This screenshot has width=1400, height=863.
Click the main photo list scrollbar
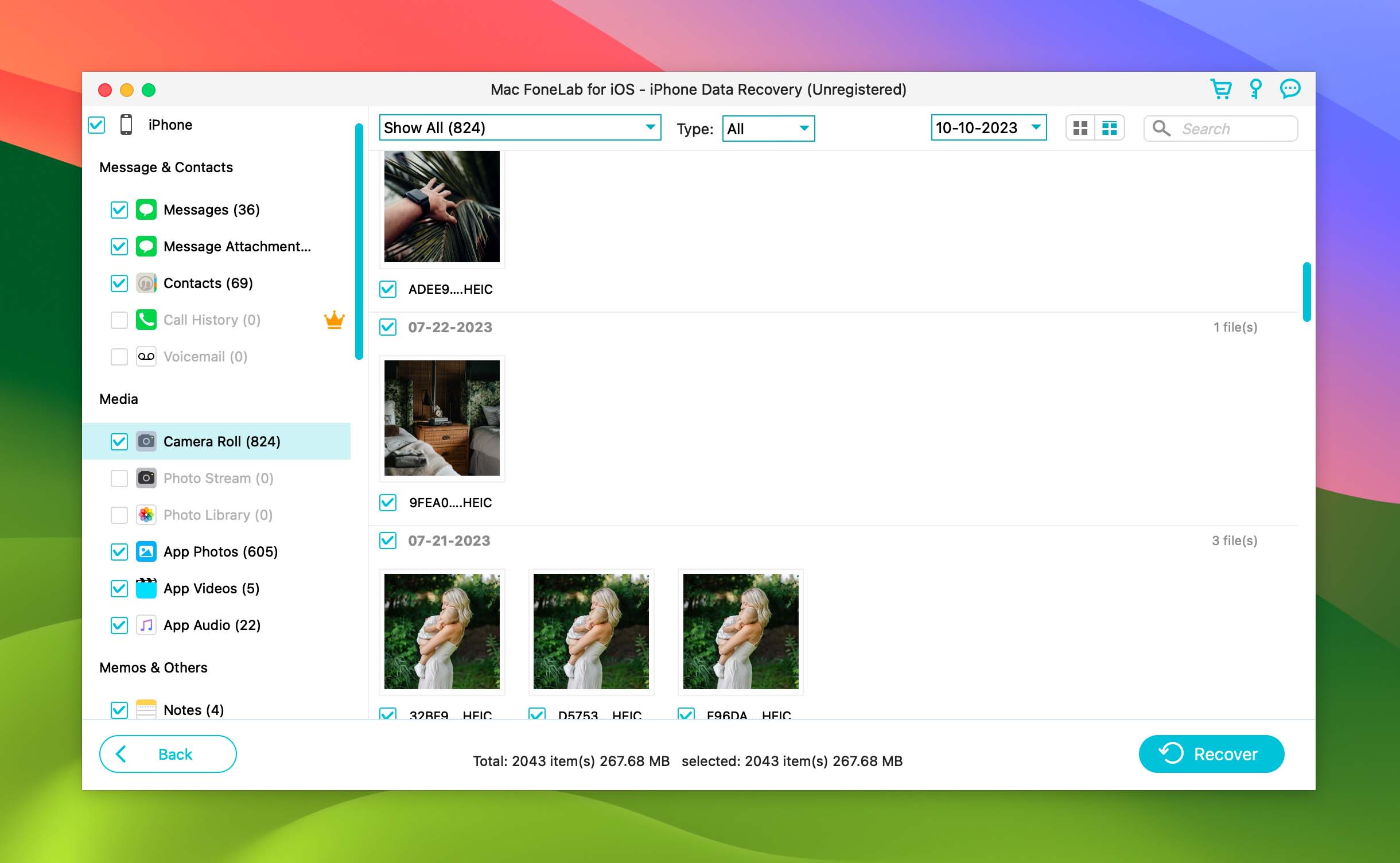tap(1306, 292)
